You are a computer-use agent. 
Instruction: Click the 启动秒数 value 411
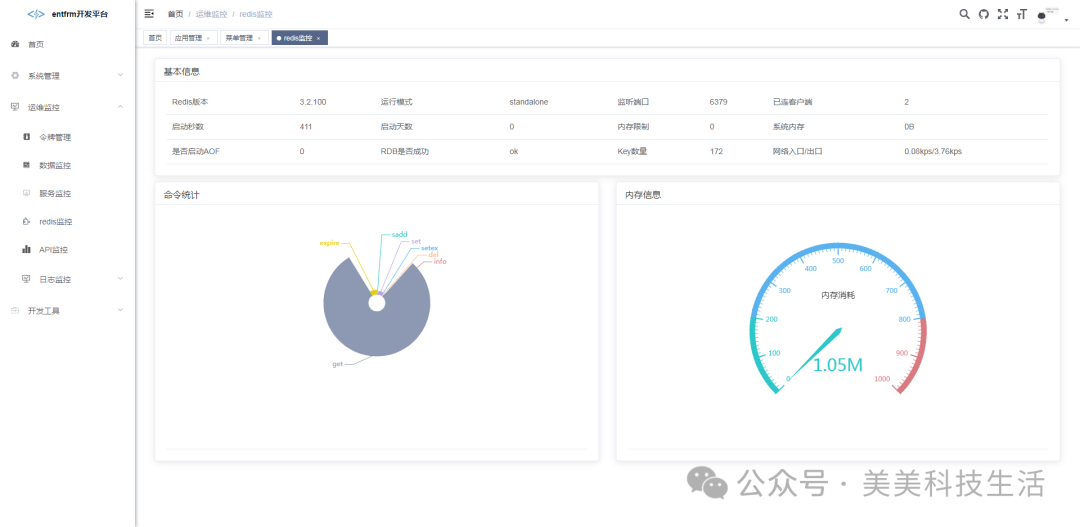[307, 127]
